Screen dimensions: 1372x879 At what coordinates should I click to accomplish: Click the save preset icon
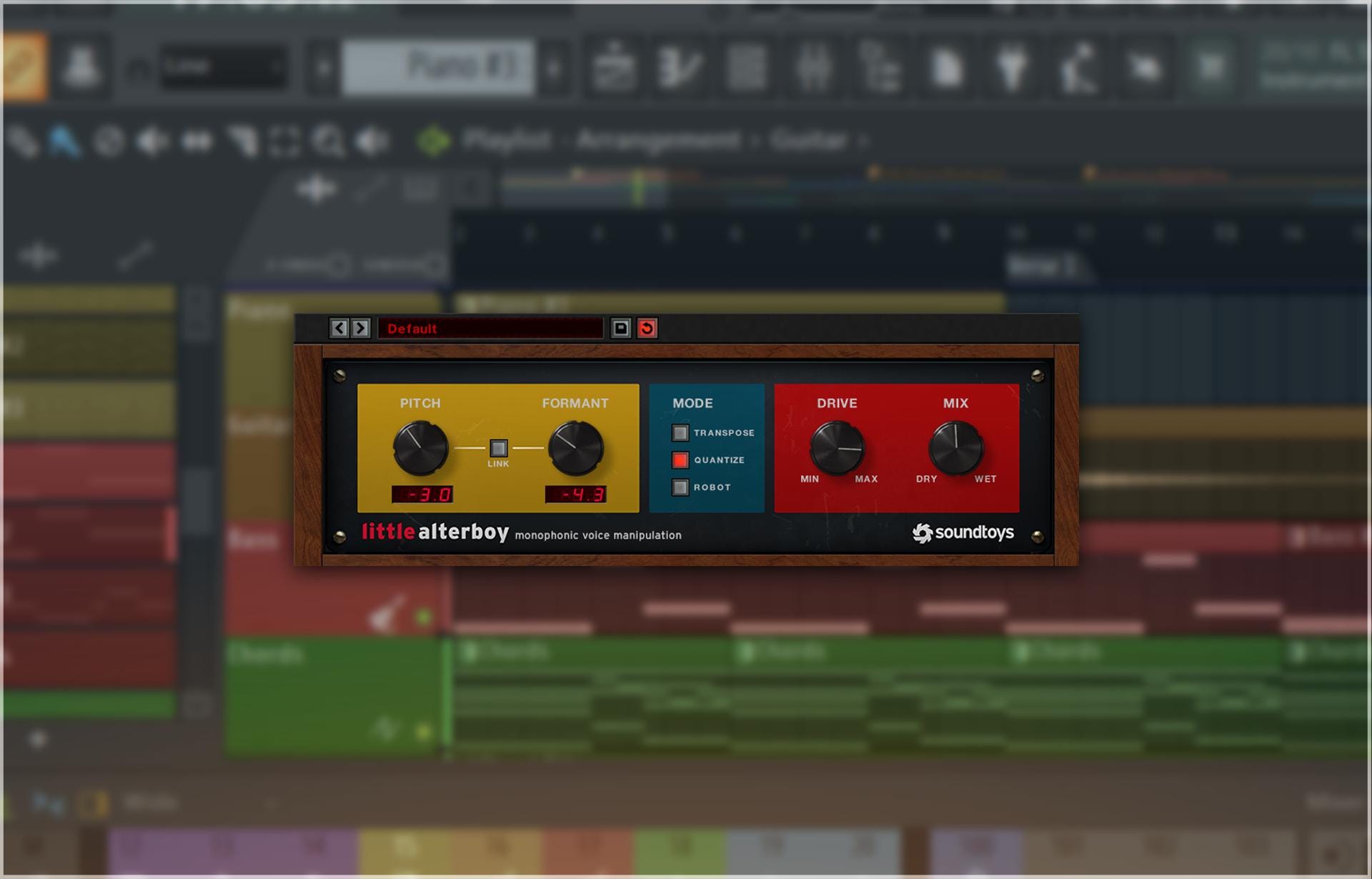(x=620, y=328)
